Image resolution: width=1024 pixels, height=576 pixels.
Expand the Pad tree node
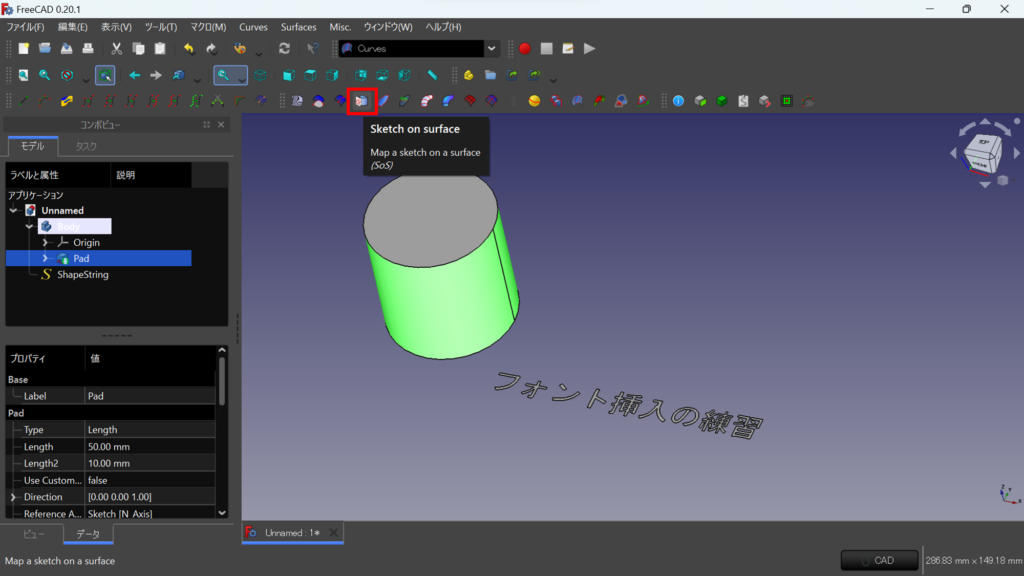pyautogui.click(x=45, y=259)
